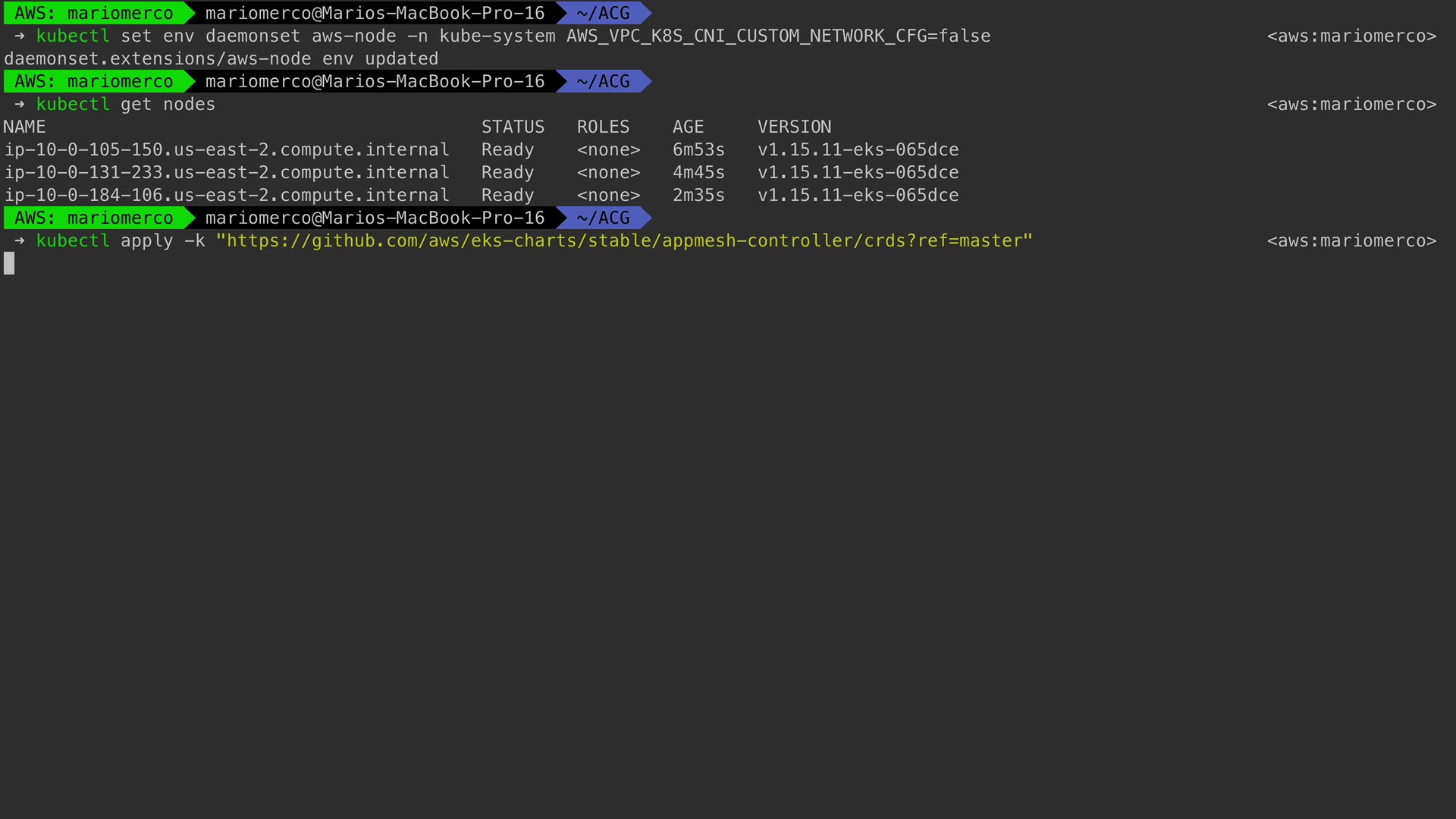Click the github eks-charts URL in the command
1456x819 pixels.
tap(623, 241)
